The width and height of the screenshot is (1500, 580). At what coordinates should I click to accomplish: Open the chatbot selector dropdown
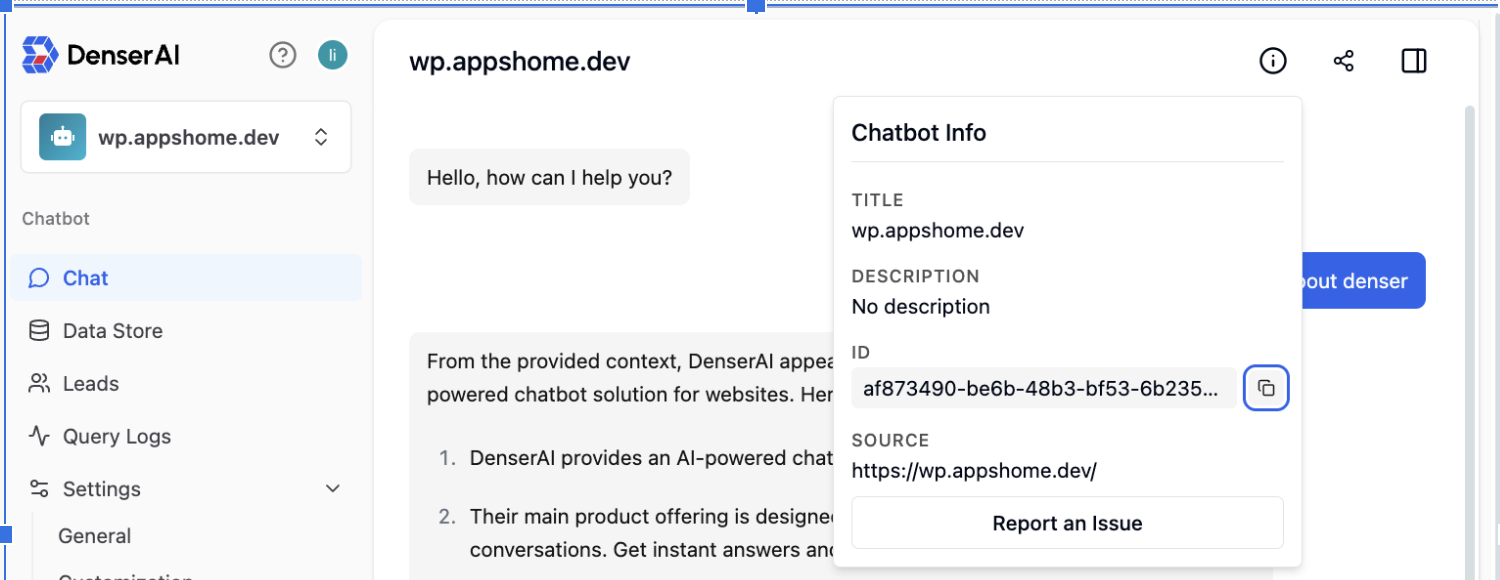pos(321,137)
